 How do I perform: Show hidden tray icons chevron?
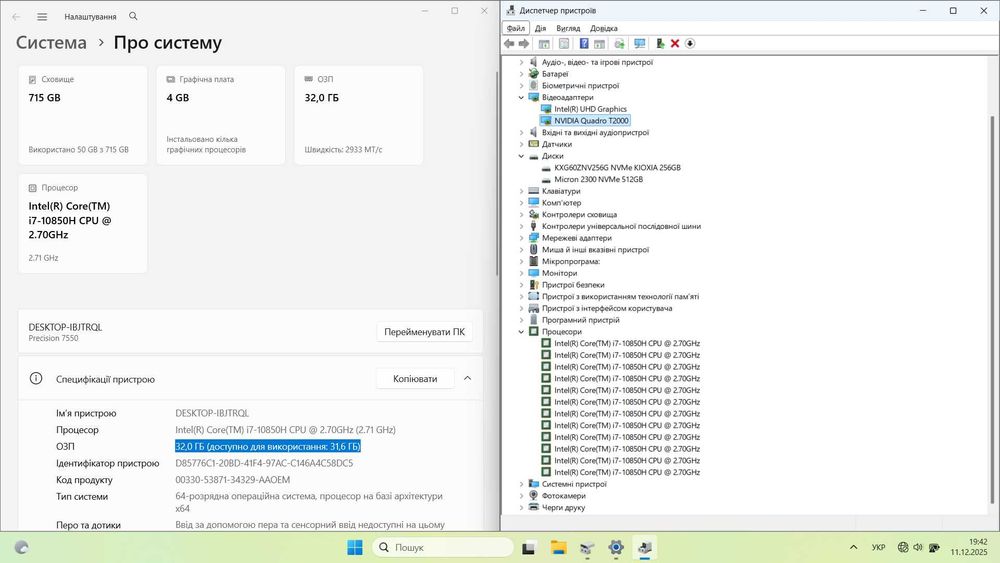[853, 547]
